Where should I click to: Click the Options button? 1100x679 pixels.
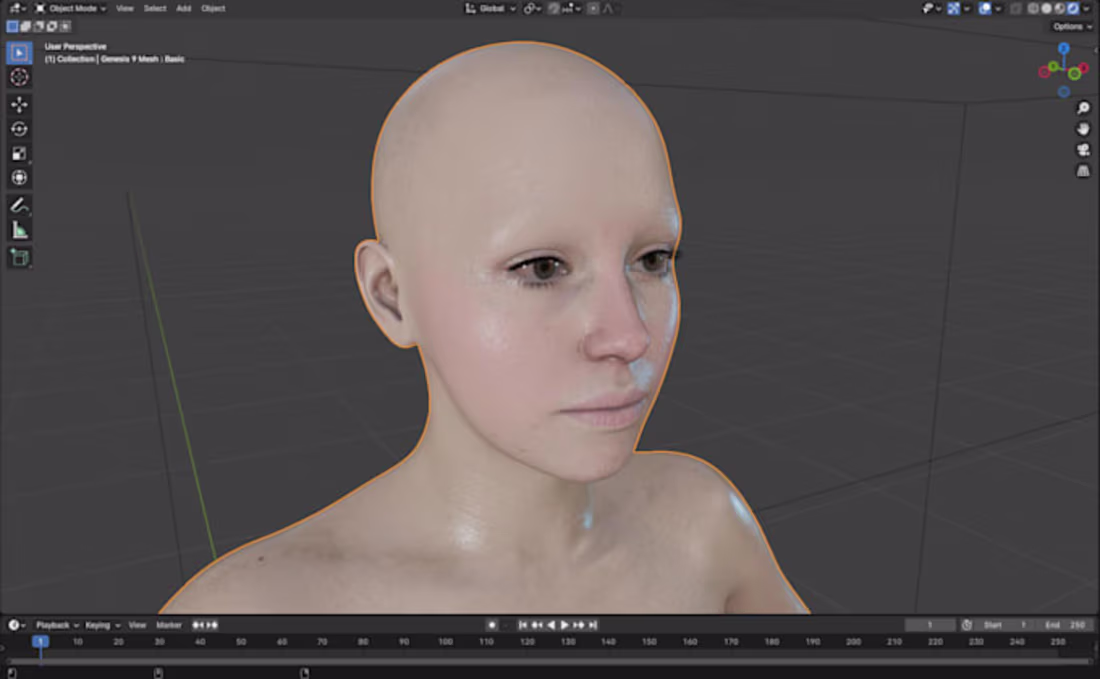tap(1068, 26)
